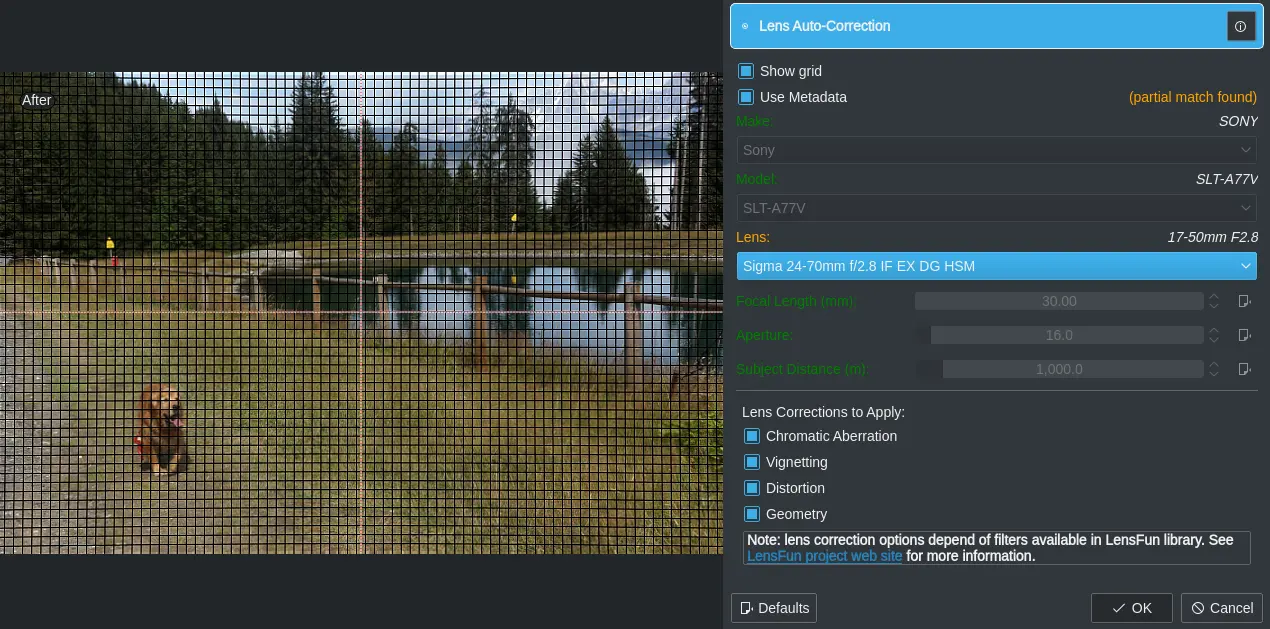Cancel the Lens Auto-Correction dialog
This screenshot has width=1270, height=629.
coord(1221,608)
